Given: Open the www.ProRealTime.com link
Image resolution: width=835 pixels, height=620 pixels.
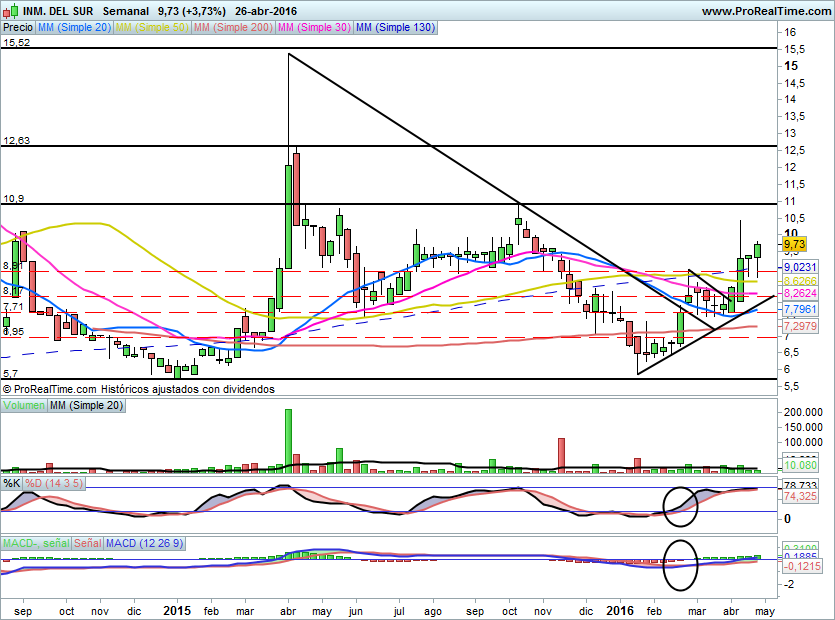Looking at the screenshot, I should point(766,11).
